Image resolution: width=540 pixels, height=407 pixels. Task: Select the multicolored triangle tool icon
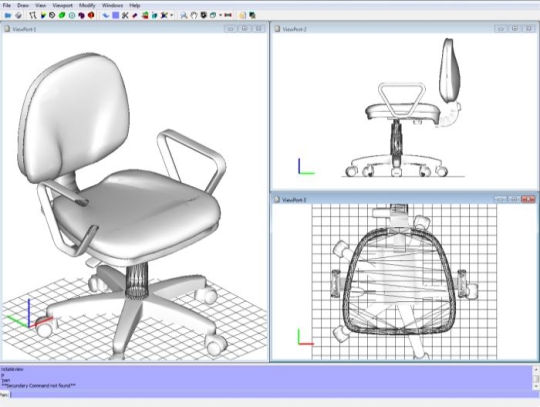point(43,15)
